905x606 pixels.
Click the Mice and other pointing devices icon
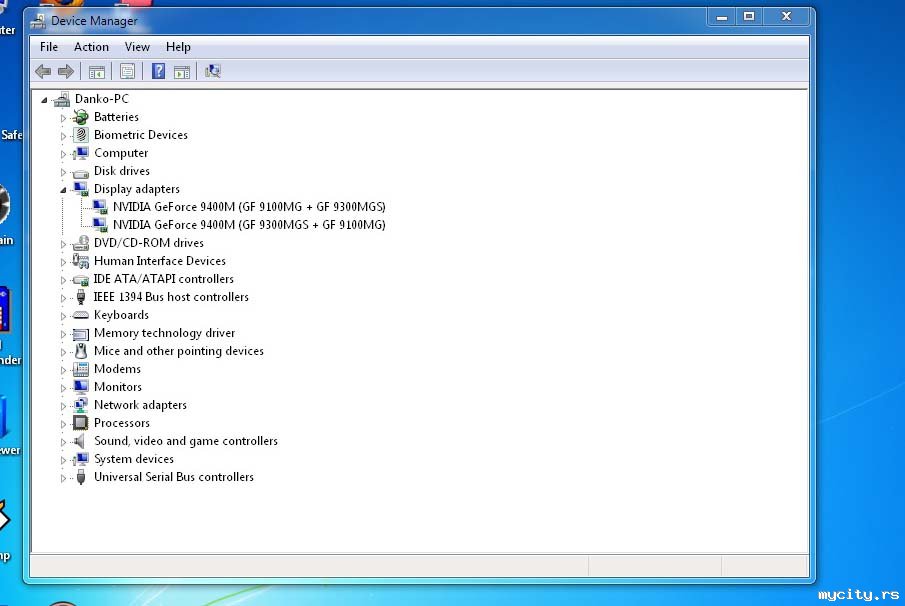pos(81,351)
